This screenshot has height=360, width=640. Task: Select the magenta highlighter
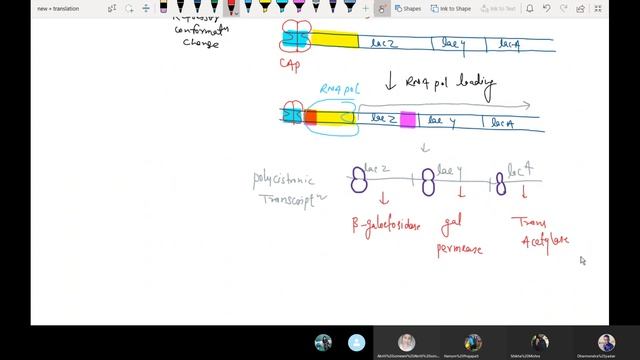[299, 7]
